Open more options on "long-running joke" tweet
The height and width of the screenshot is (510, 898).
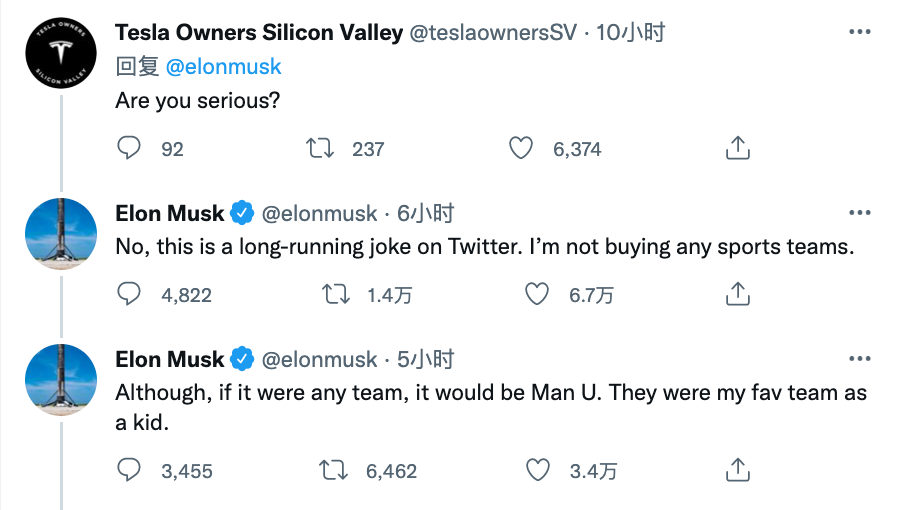859,213
